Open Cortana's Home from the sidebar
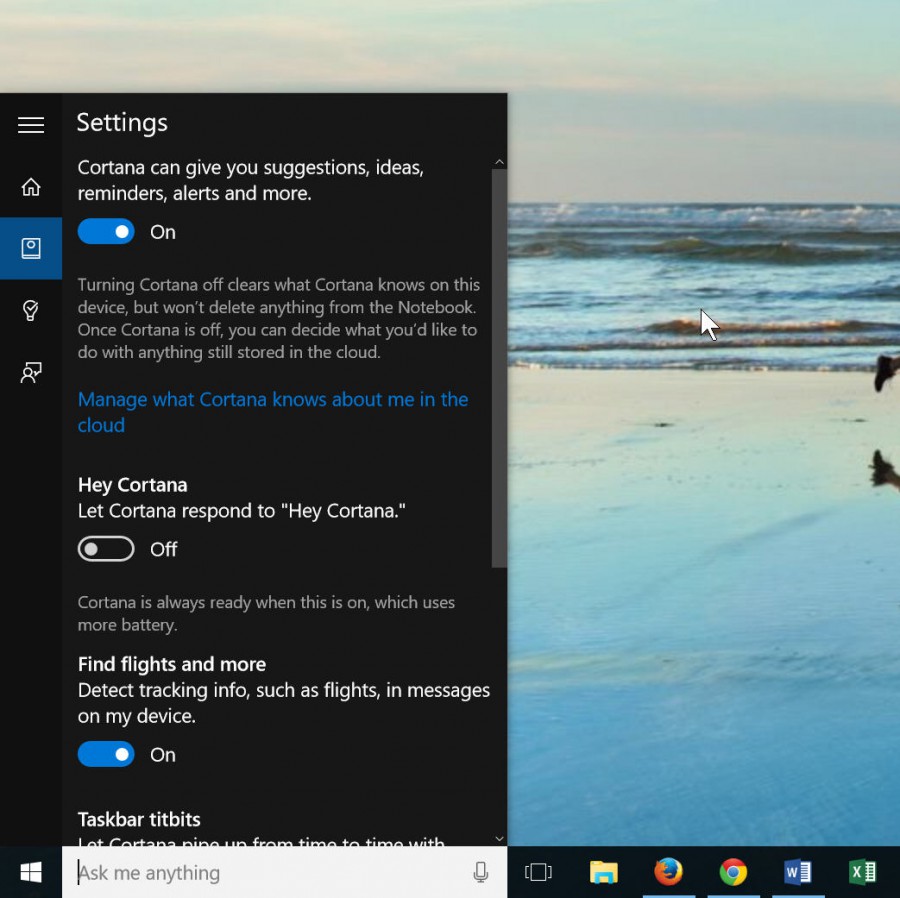The image size is (900, 898). click(x=30, y=186)
